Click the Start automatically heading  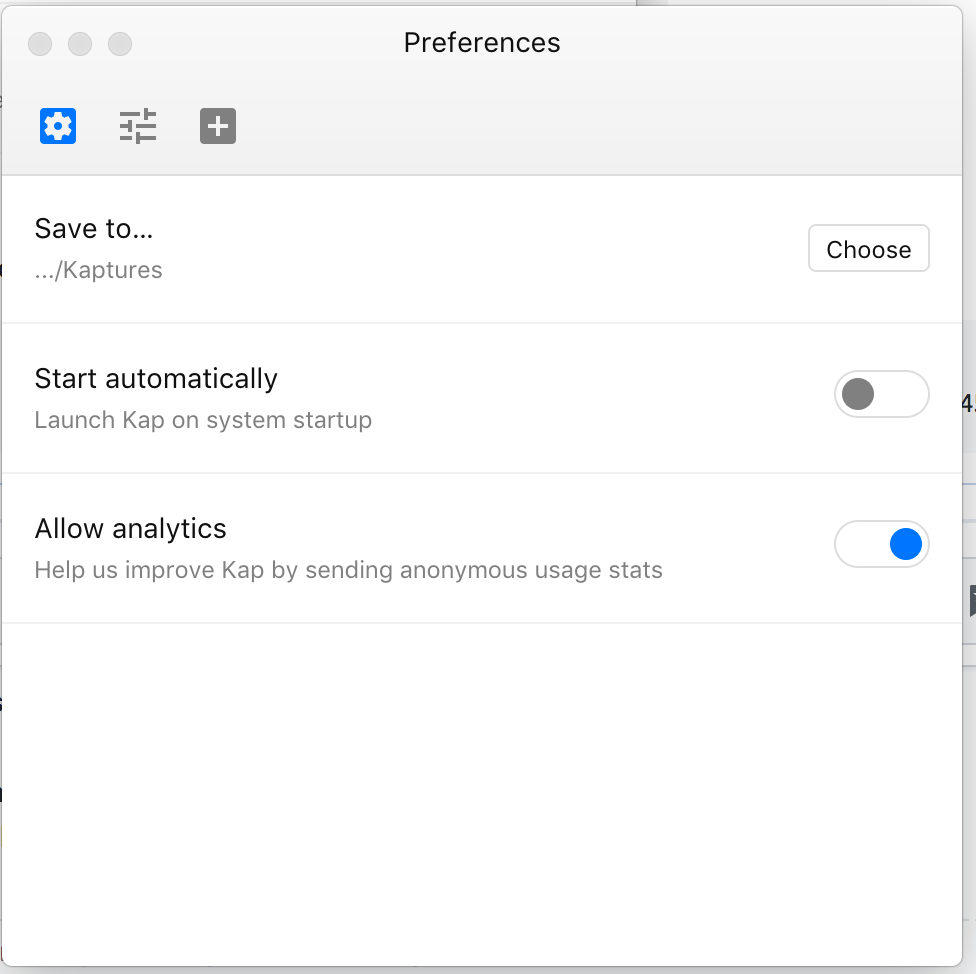pos(156,378)
